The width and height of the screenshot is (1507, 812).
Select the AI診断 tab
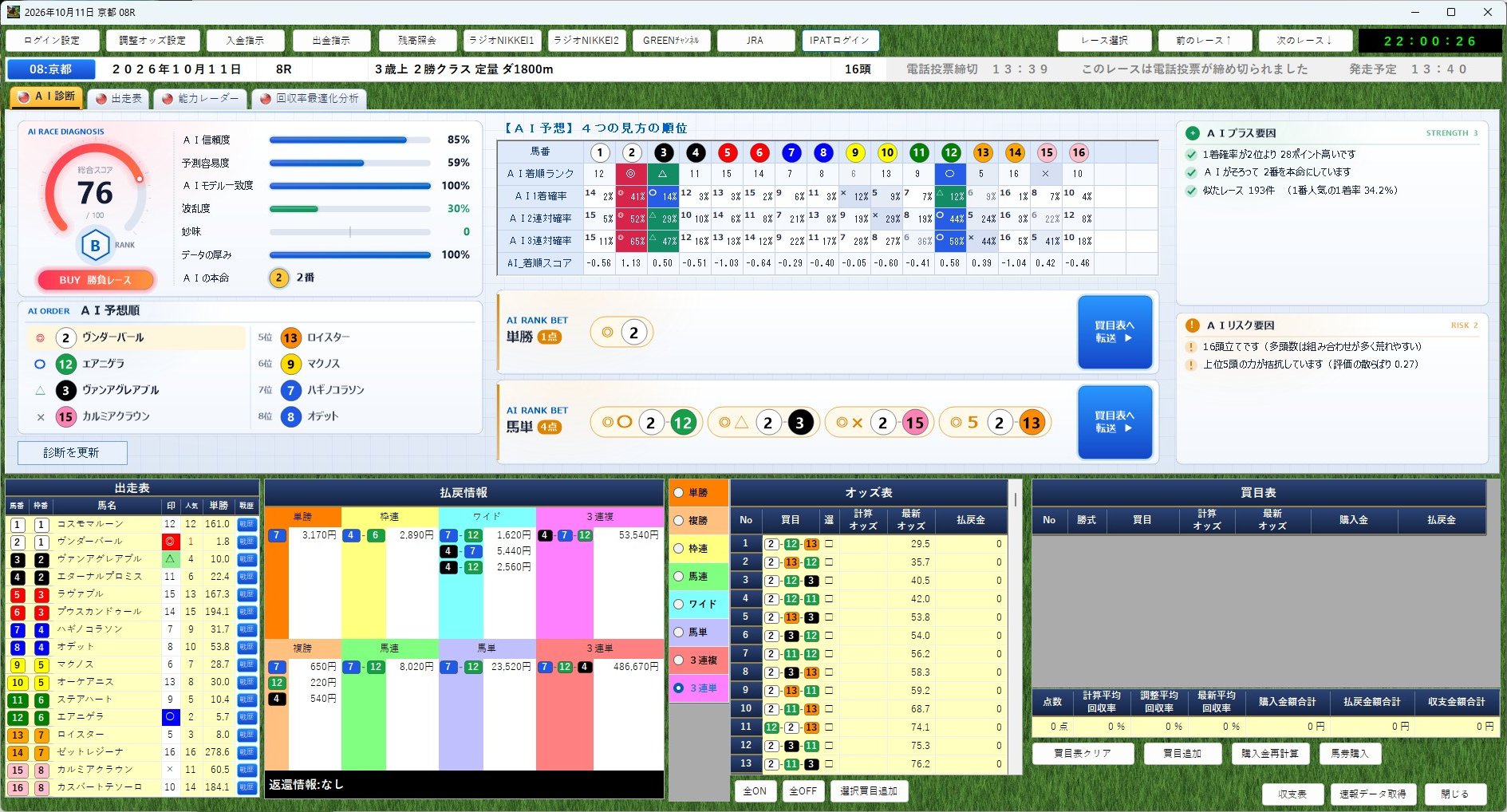(x=46, y=97)
